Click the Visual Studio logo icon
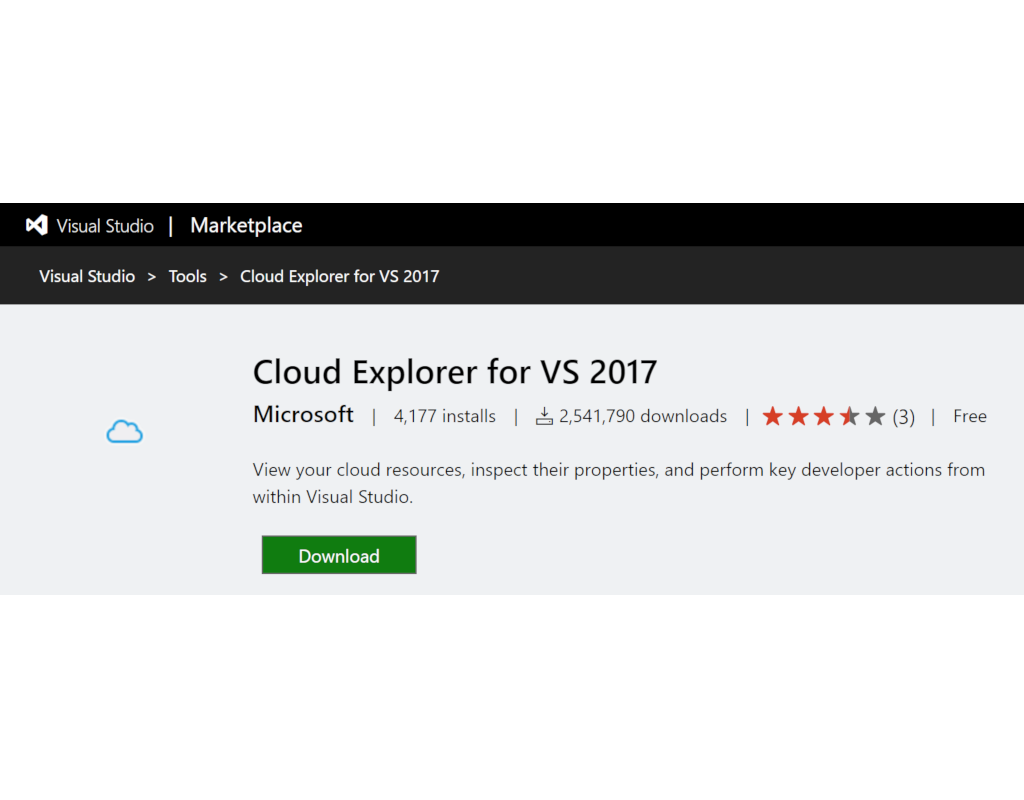 point(37,225)
